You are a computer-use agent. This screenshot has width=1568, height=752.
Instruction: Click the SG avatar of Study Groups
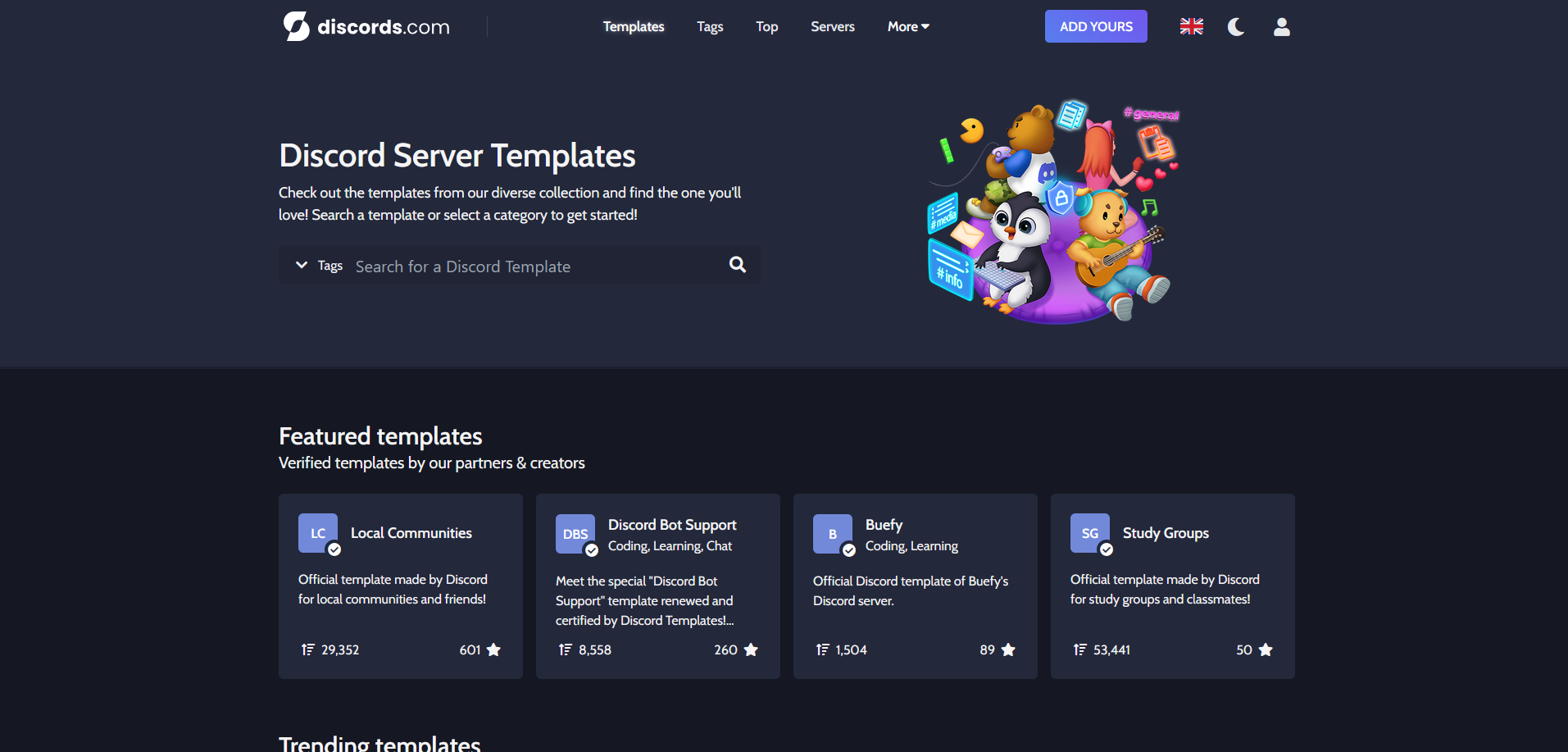coord(1090,533)
